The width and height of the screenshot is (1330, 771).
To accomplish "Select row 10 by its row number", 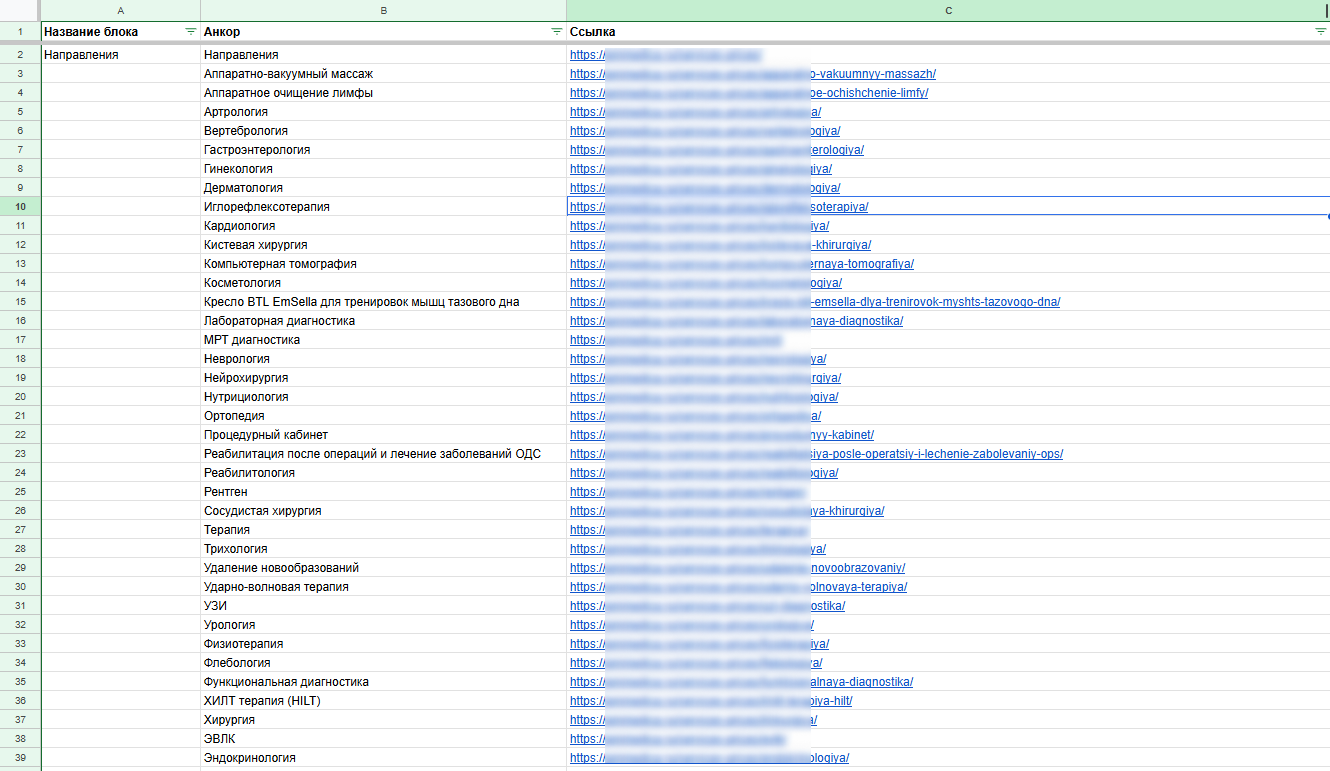I will point(20,207).
